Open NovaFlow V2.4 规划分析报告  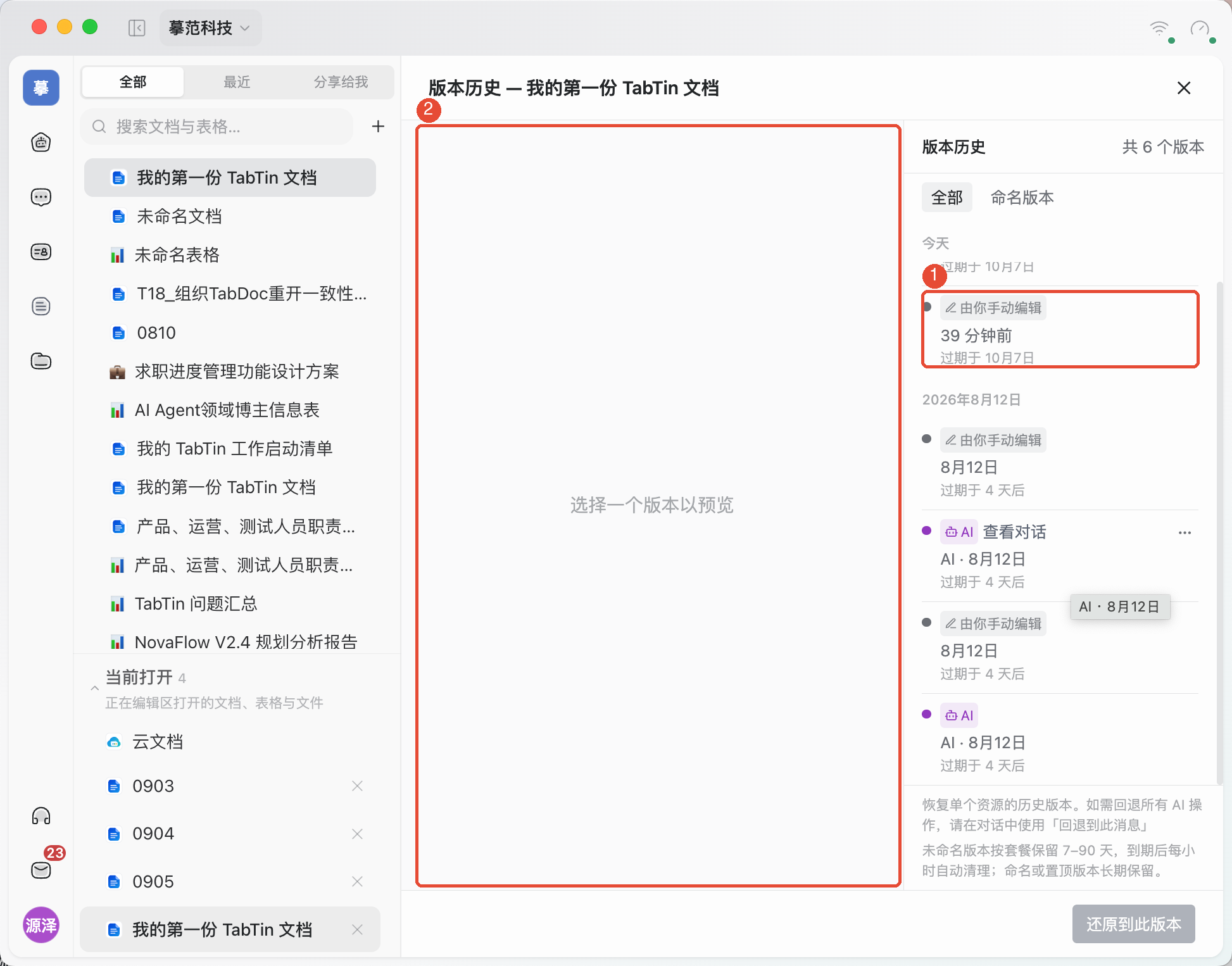click(x=230, y=643)
